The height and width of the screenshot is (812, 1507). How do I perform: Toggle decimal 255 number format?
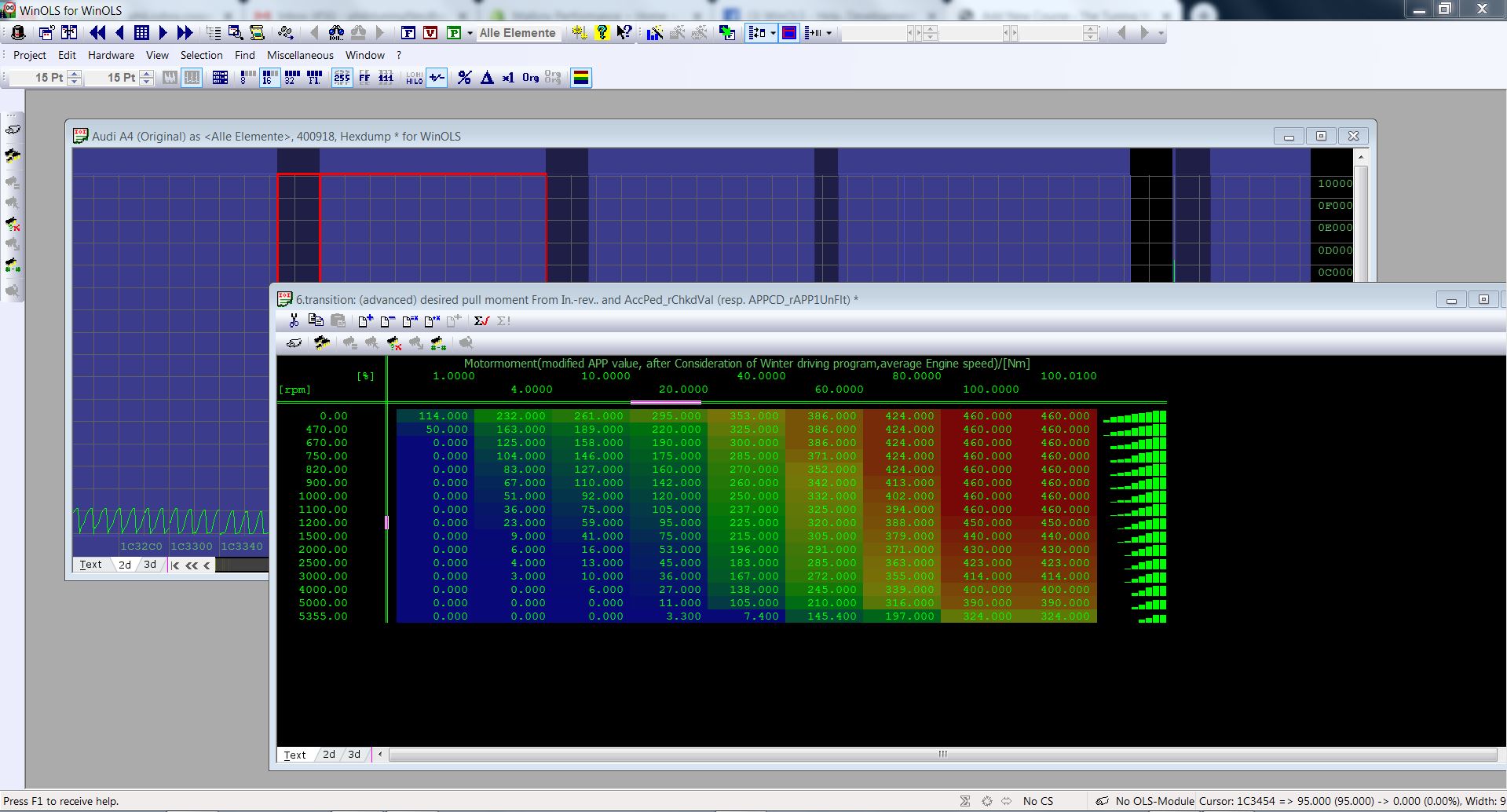pos(342,78)
